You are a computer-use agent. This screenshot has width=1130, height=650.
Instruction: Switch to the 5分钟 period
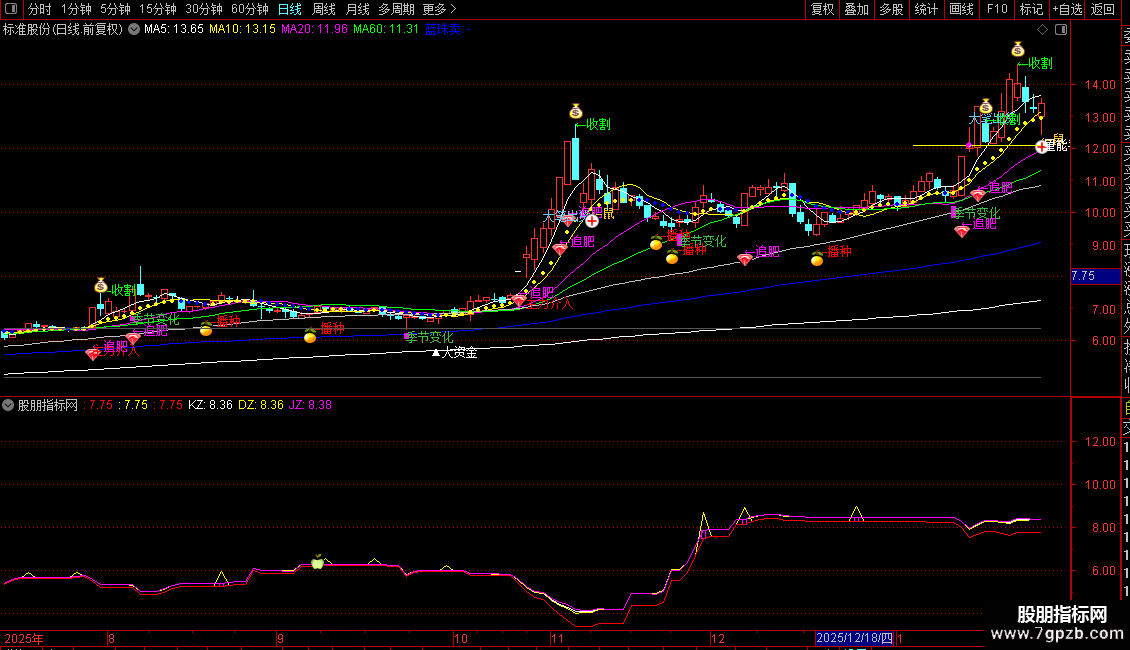pos(115,9)
